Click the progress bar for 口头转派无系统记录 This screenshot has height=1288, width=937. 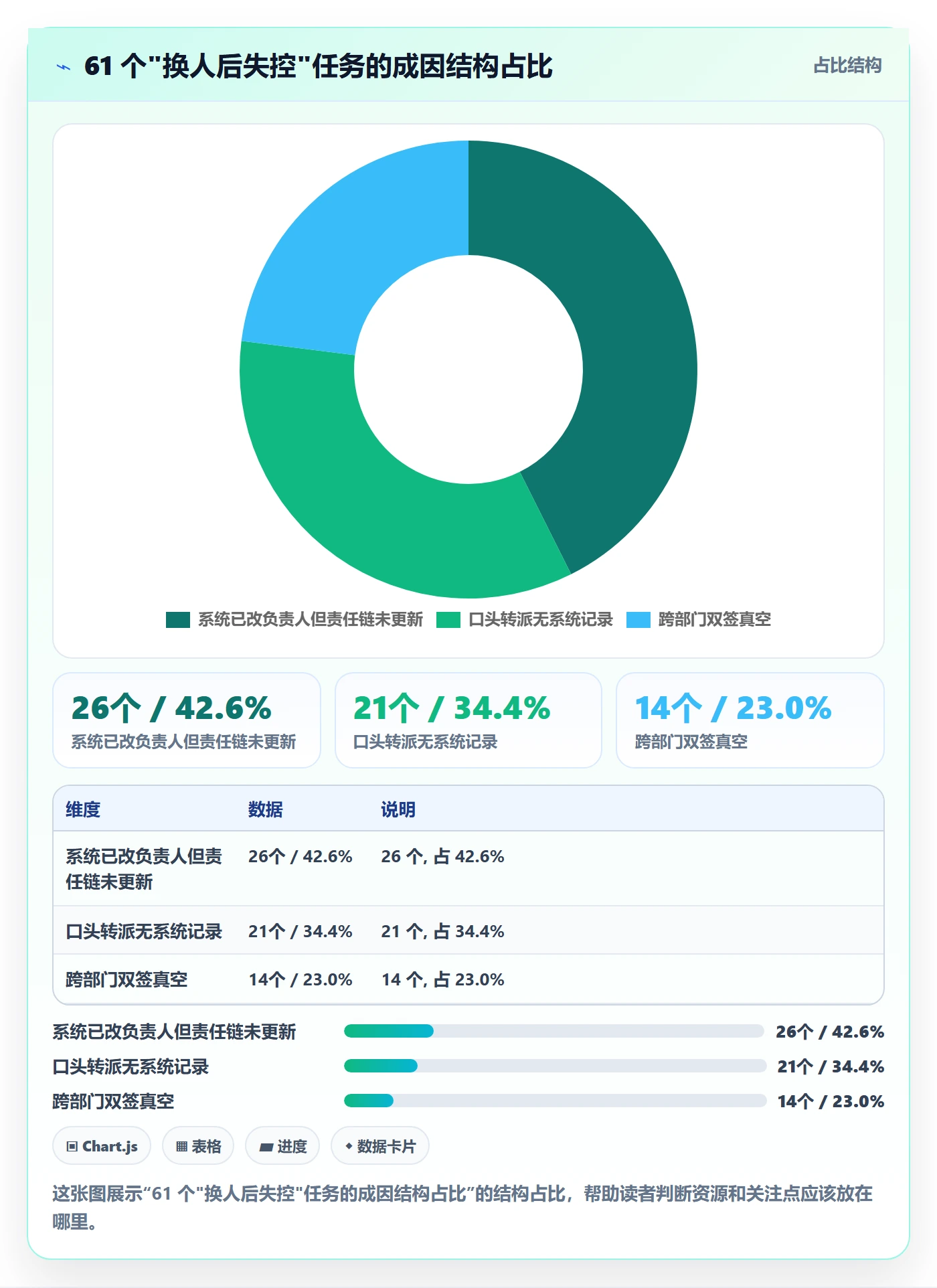pos(555,1066)
